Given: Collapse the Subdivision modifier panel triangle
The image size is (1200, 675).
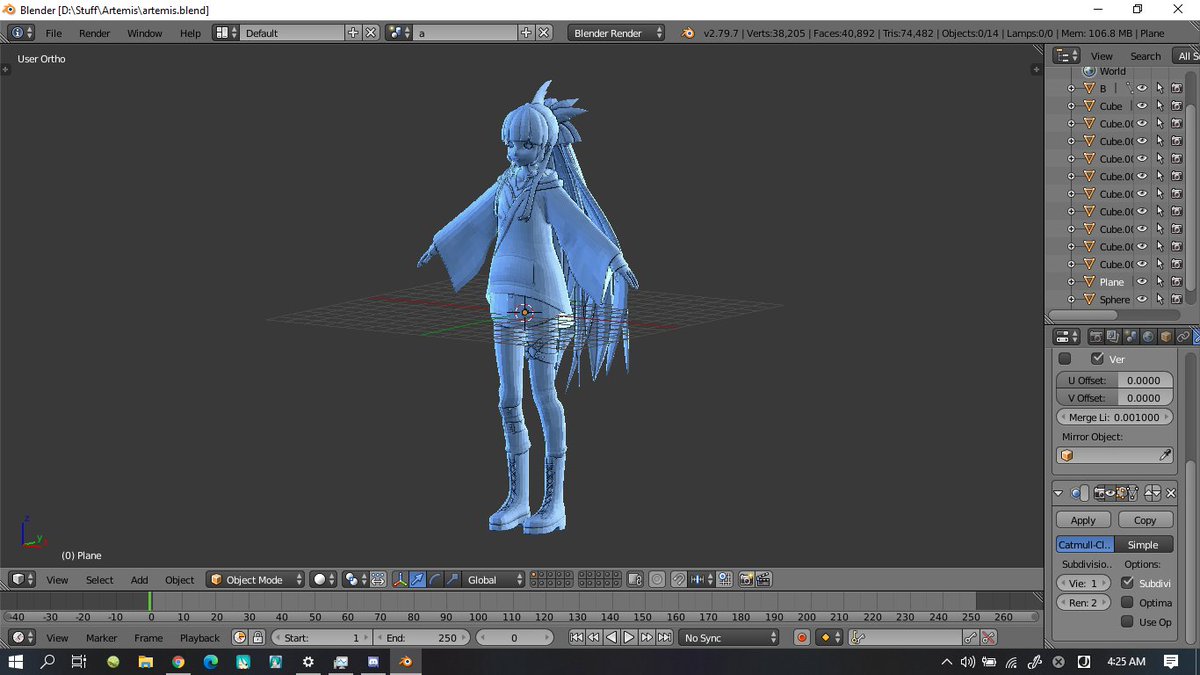Looking at the screenshot, I should pos(1059,493).
